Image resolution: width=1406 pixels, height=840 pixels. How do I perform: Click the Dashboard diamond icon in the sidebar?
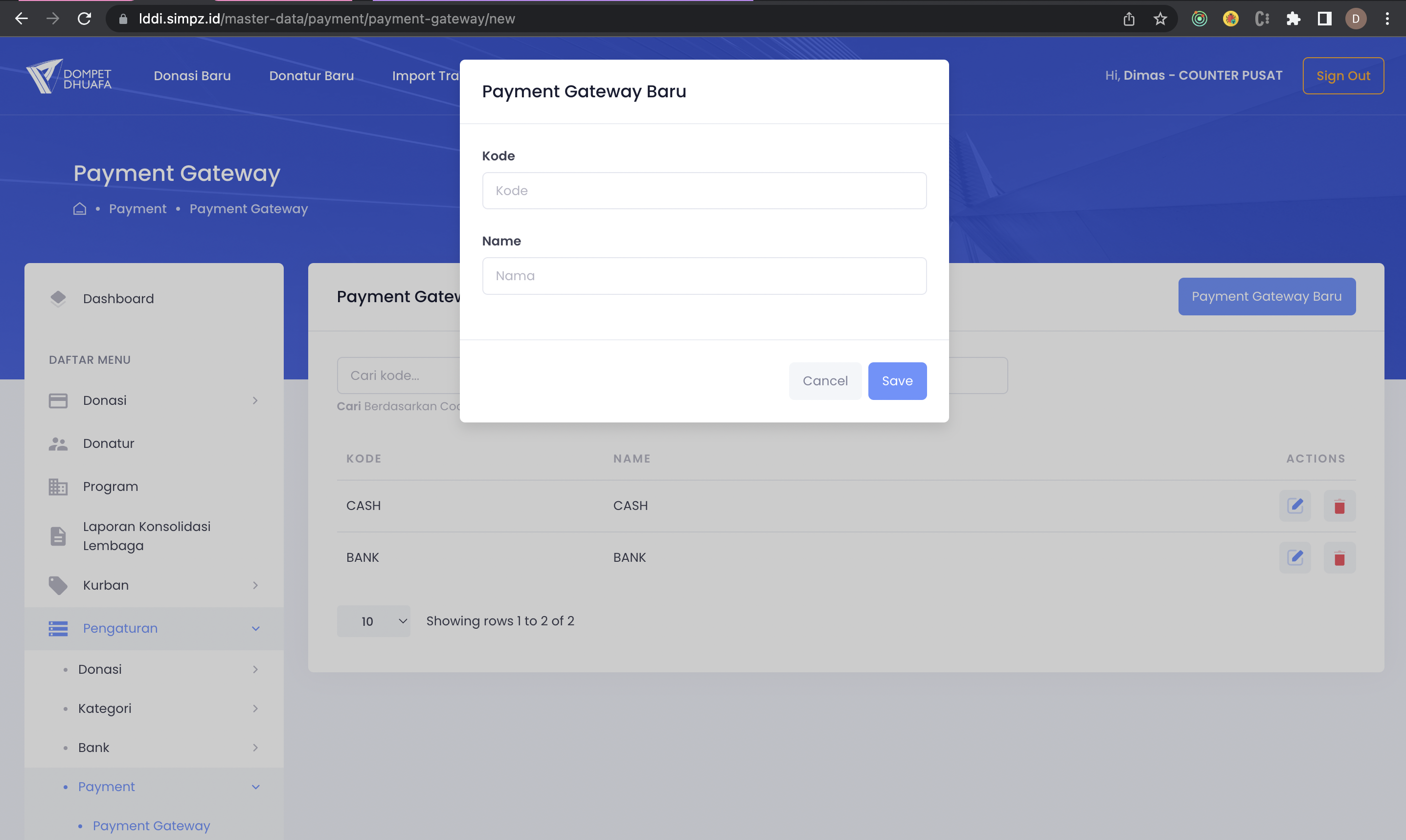[x=58, y=298]
